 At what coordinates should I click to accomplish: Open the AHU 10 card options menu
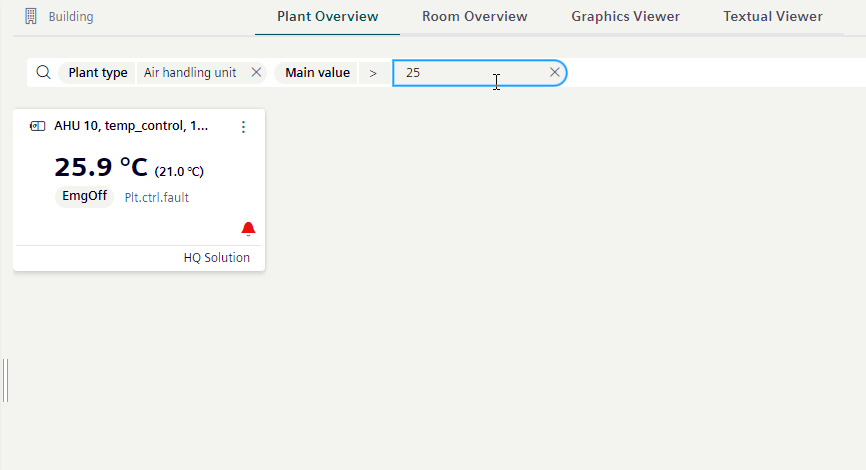click(243, 127)
